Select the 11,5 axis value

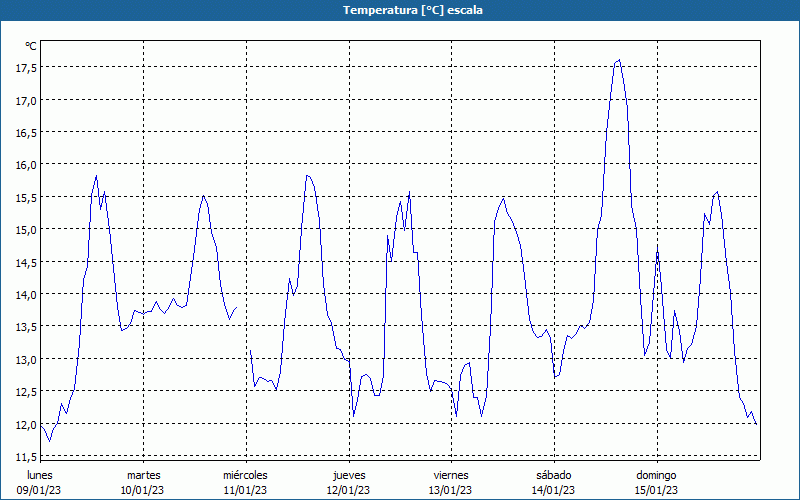click(26, 457)
